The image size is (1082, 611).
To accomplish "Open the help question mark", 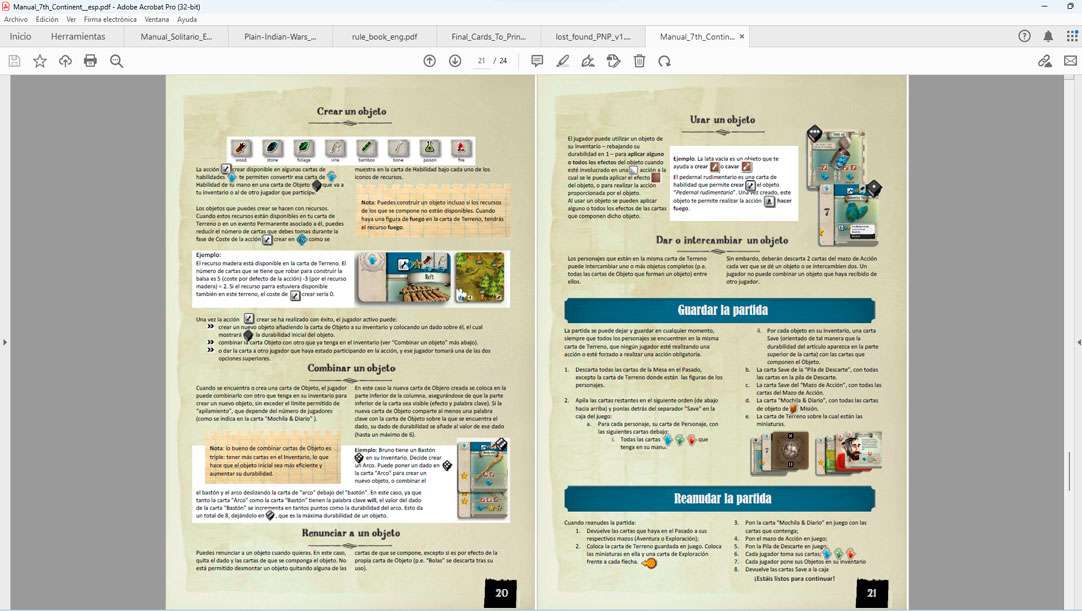I will click(1024, 36).
